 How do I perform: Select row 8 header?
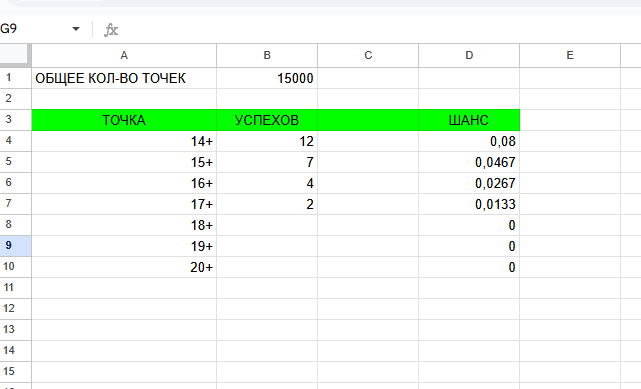pyautogui.click(x=16, y=225)
